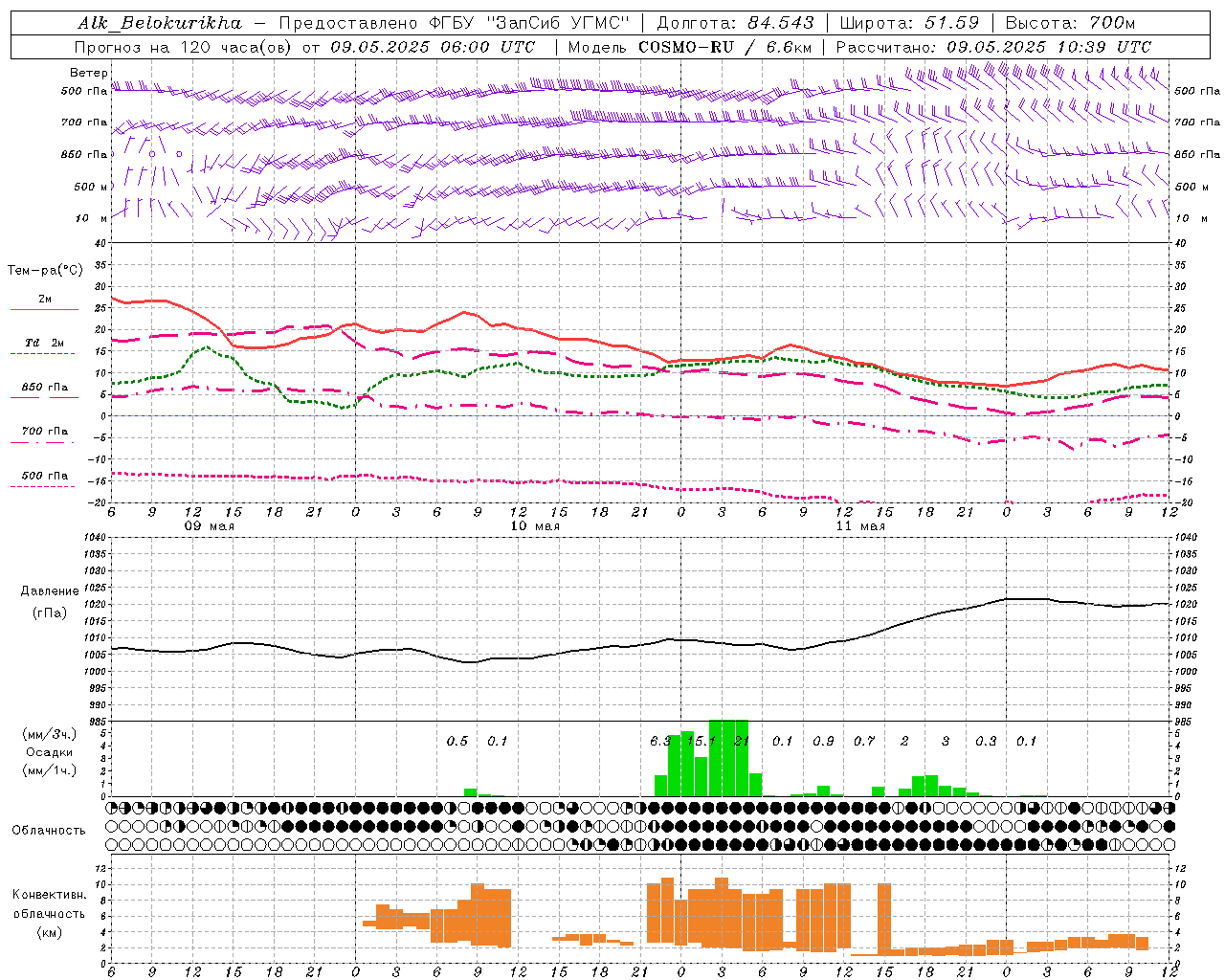Screen dimensions: 1225x980
Task: Click the (мм/1ч.) units label
Action: point(50,770)
